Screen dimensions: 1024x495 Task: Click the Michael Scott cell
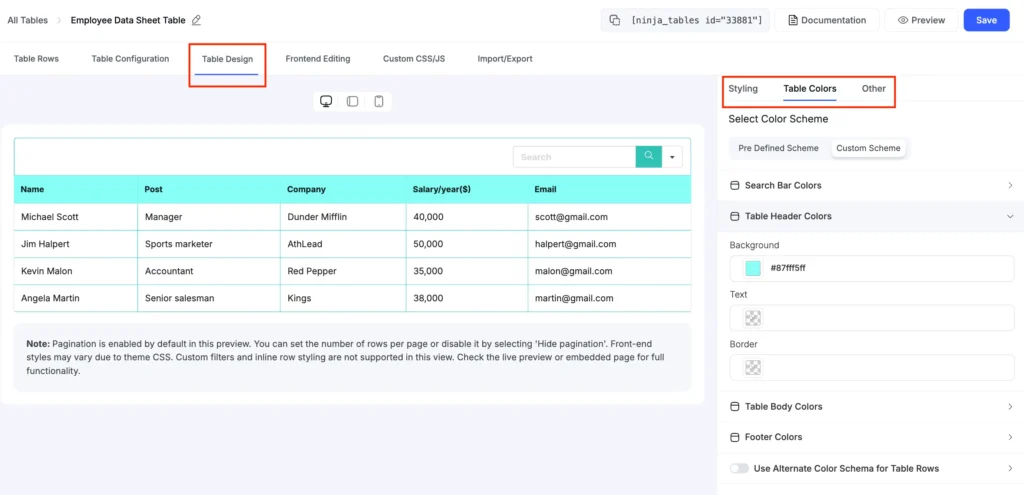76,217
